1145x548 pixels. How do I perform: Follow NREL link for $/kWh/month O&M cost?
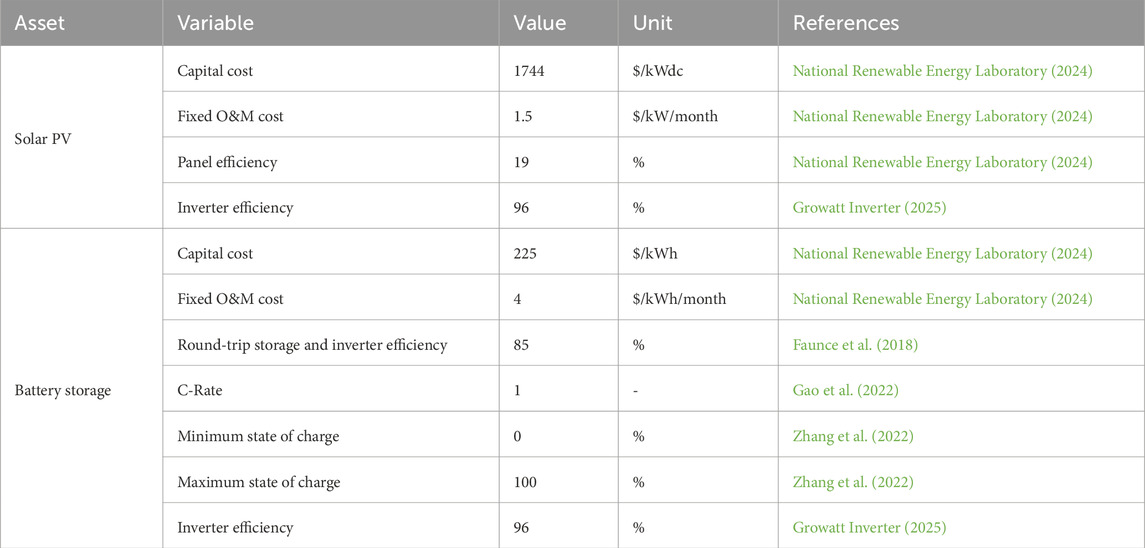[942, 299]
